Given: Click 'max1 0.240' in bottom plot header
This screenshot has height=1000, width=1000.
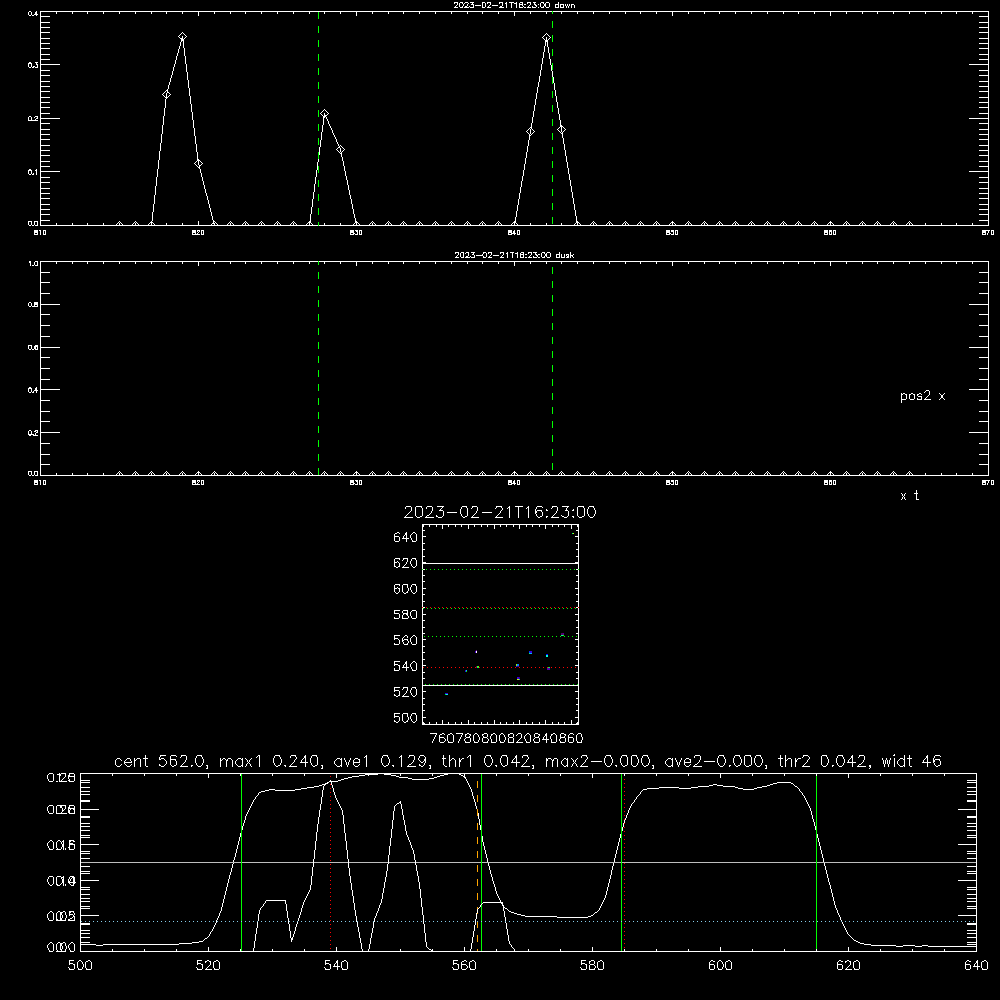Looking at the screenshot, I should pos(268,761).
